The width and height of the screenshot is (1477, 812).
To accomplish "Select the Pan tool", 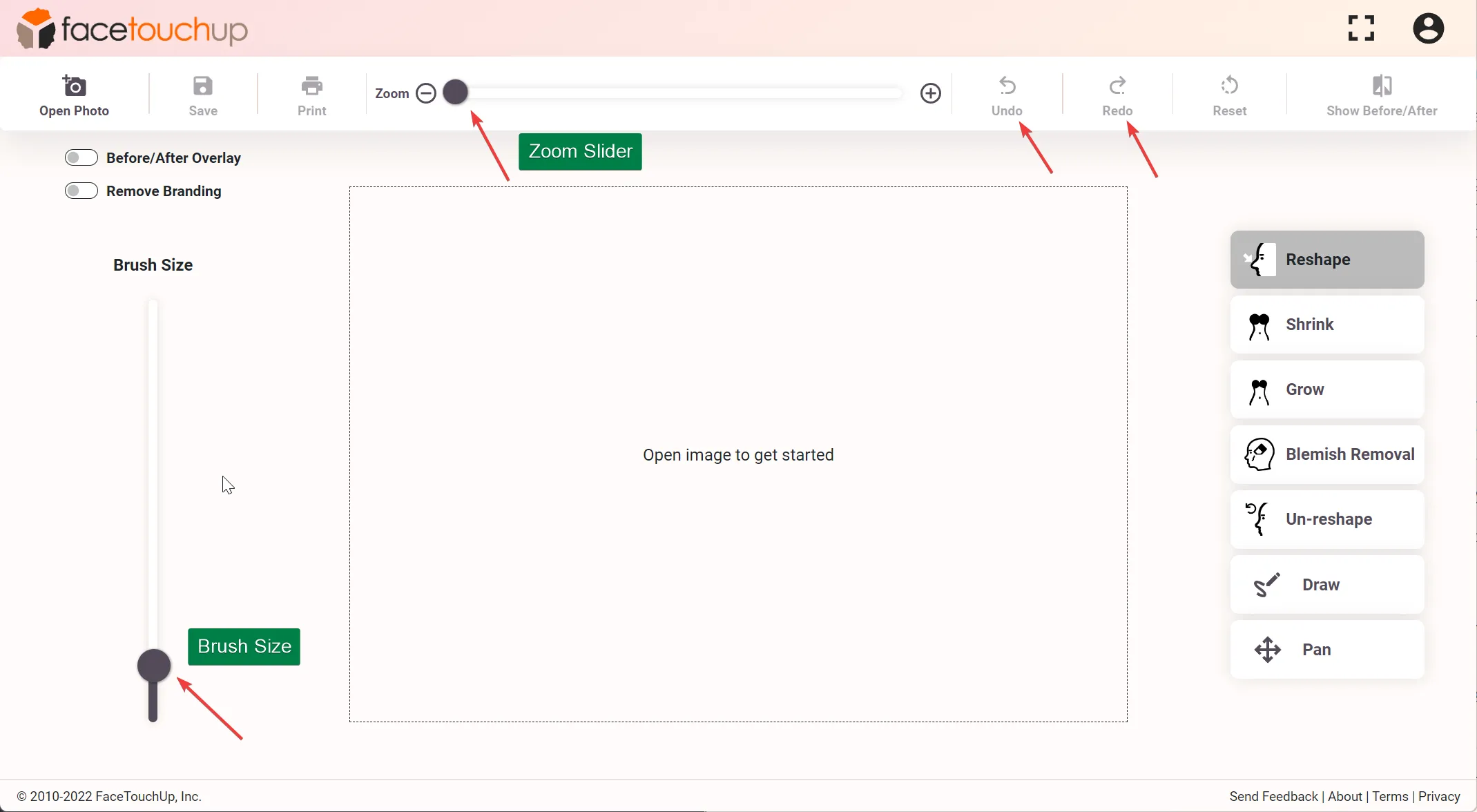I will click(1328, 649).
